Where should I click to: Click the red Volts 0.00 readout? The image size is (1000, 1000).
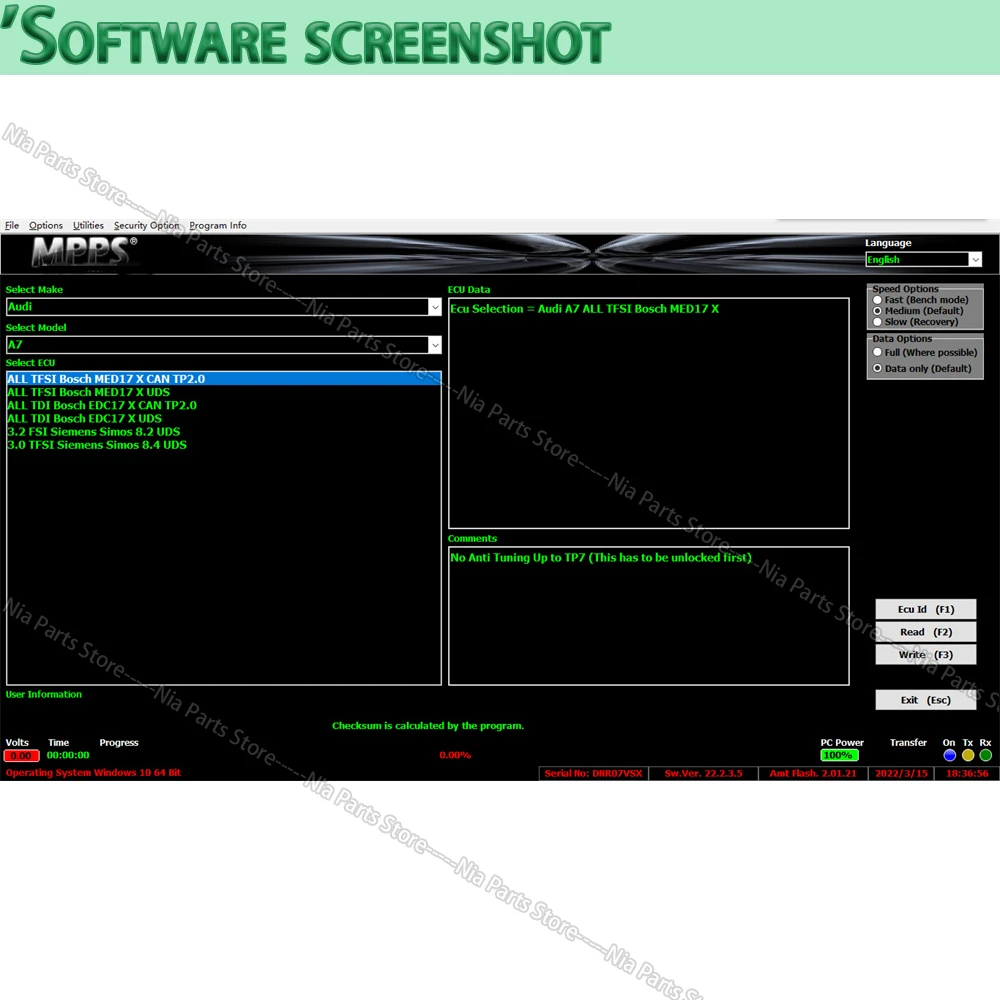[x=22, y=756]
